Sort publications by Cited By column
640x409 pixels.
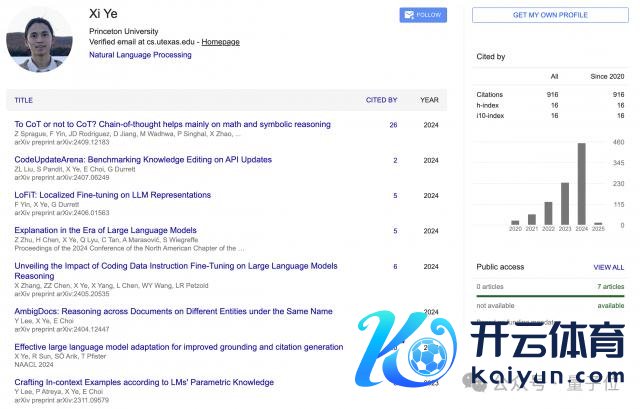point(381,100)
